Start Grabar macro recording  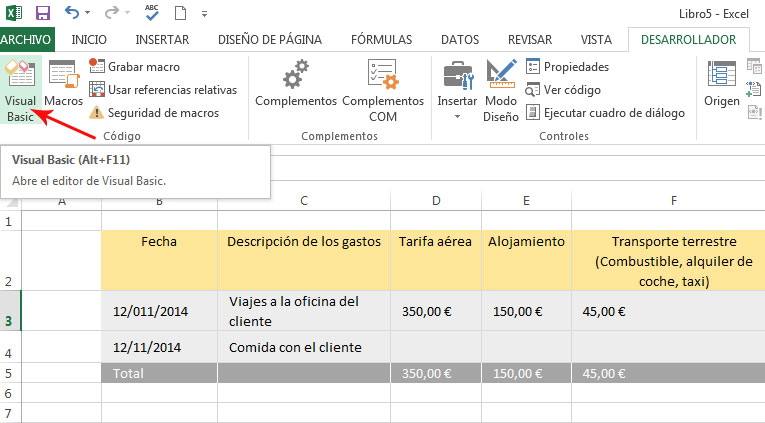pyautogui.click(x=135, y=66)
